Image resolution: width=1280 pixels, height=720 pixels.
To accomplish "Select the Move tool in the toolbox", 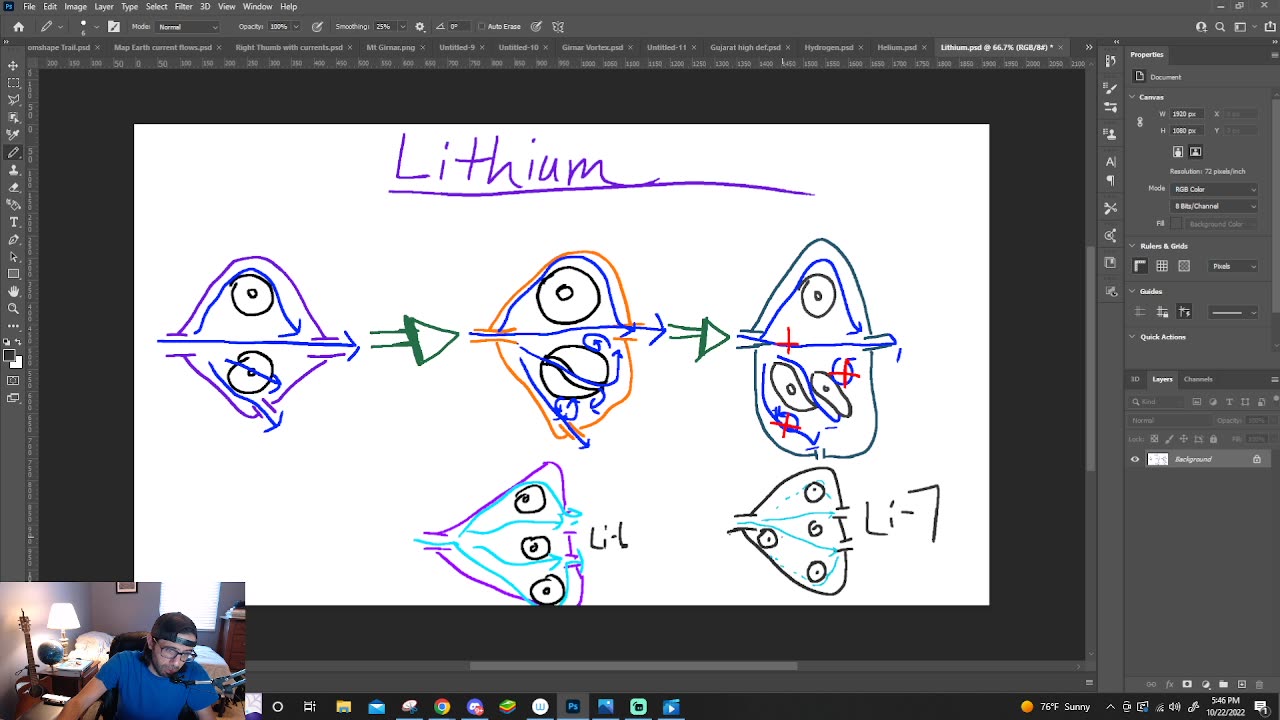I will (13, 65).
